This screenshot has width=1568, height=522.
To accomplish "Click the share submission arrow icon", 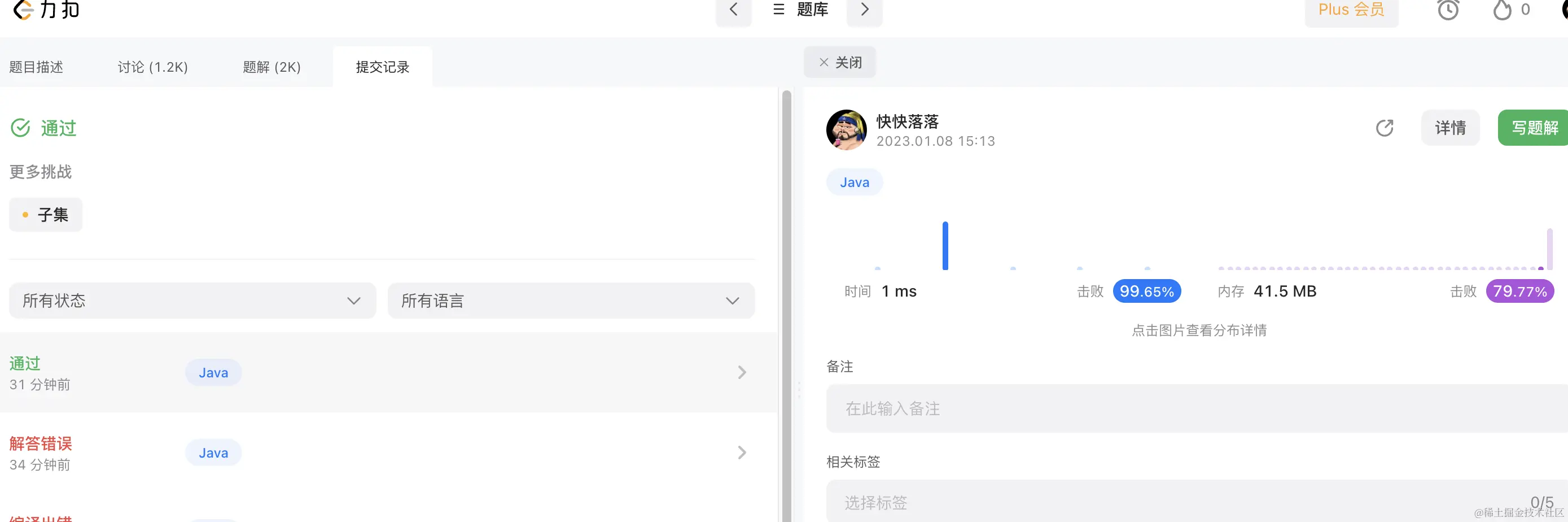I will click(x=1385, y=128).
